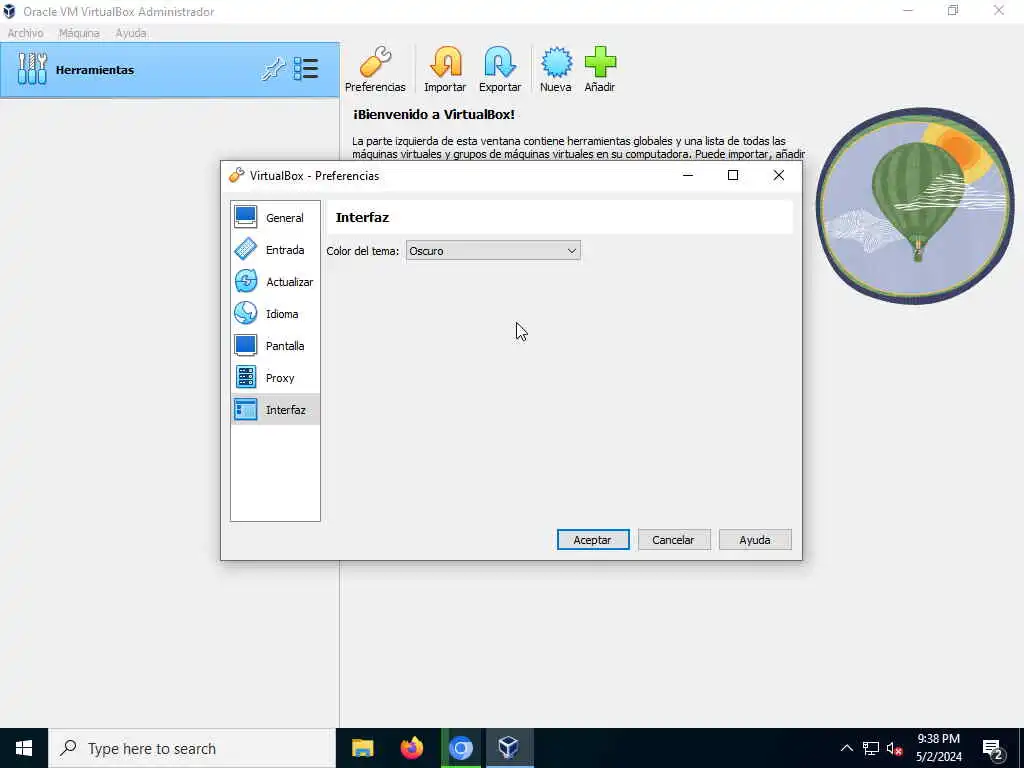Select Idioma globe icon in sidebar
The image size is (1024, 768).
[x=246, y=313]
